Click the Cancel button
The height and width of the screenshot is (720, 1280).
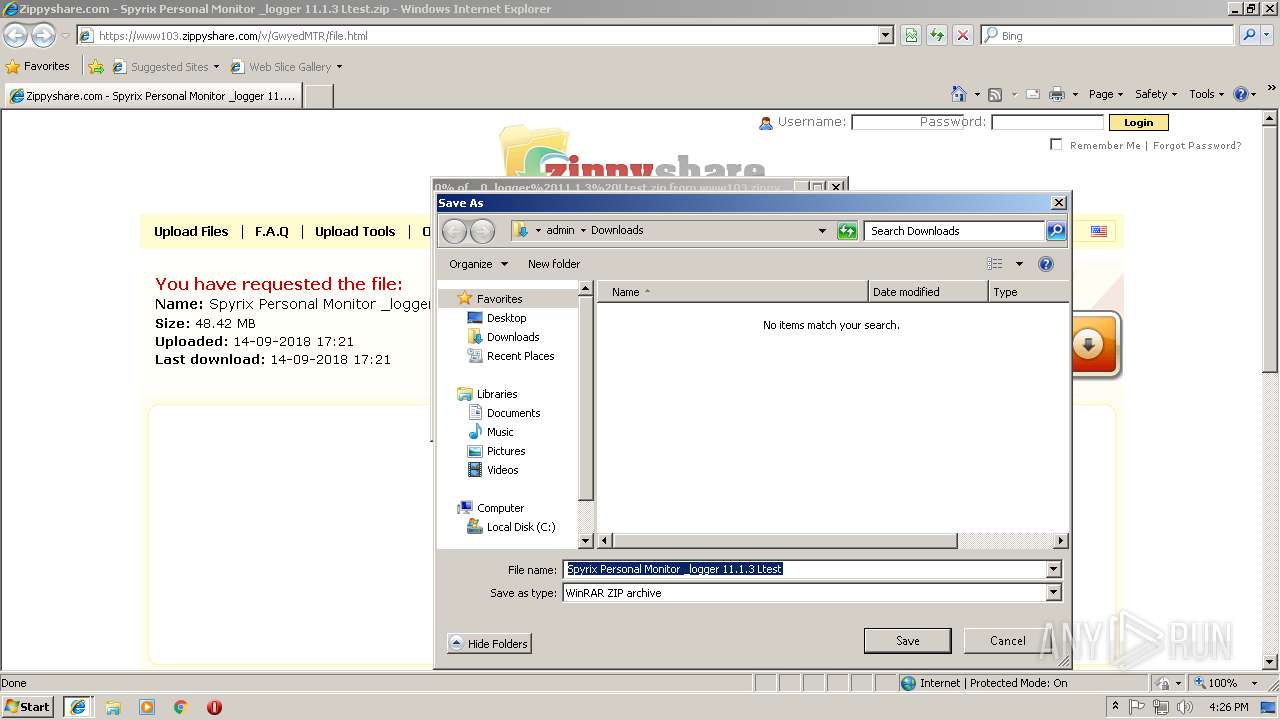click(x=1007, y=641)
